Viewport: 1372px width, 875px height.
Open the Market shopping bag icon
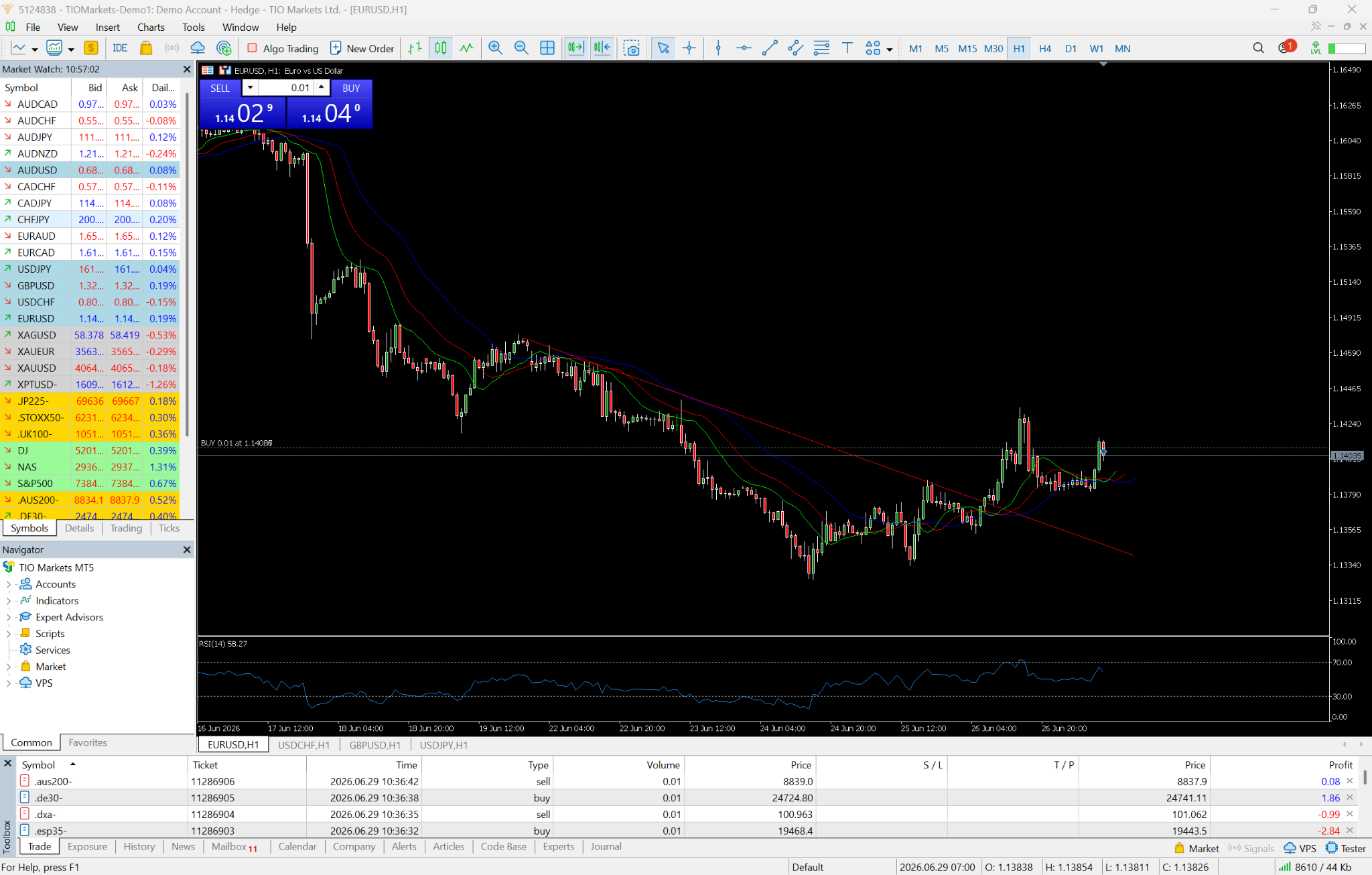146,48
